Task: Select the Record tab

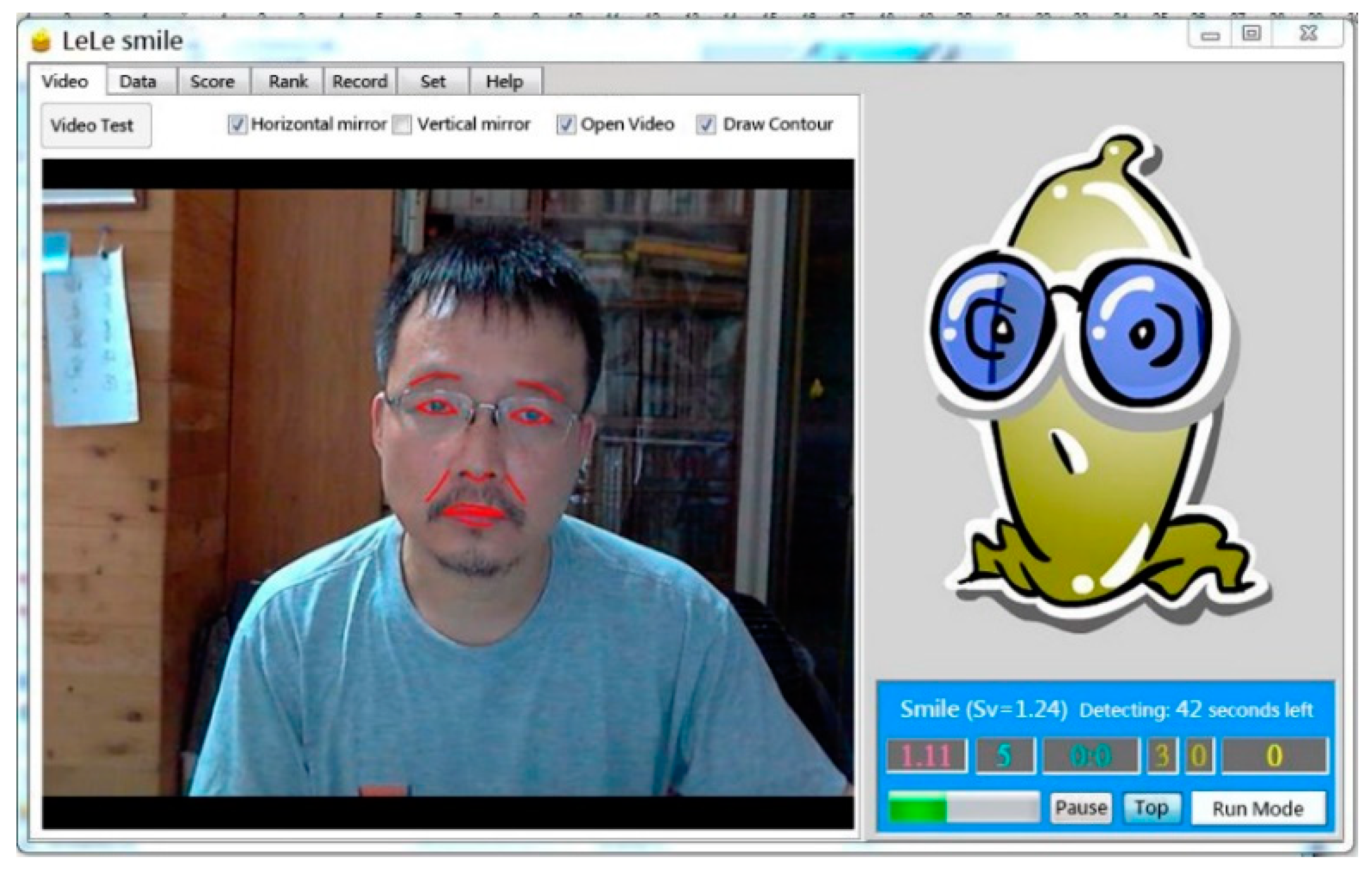Action: tap(360, 81)
